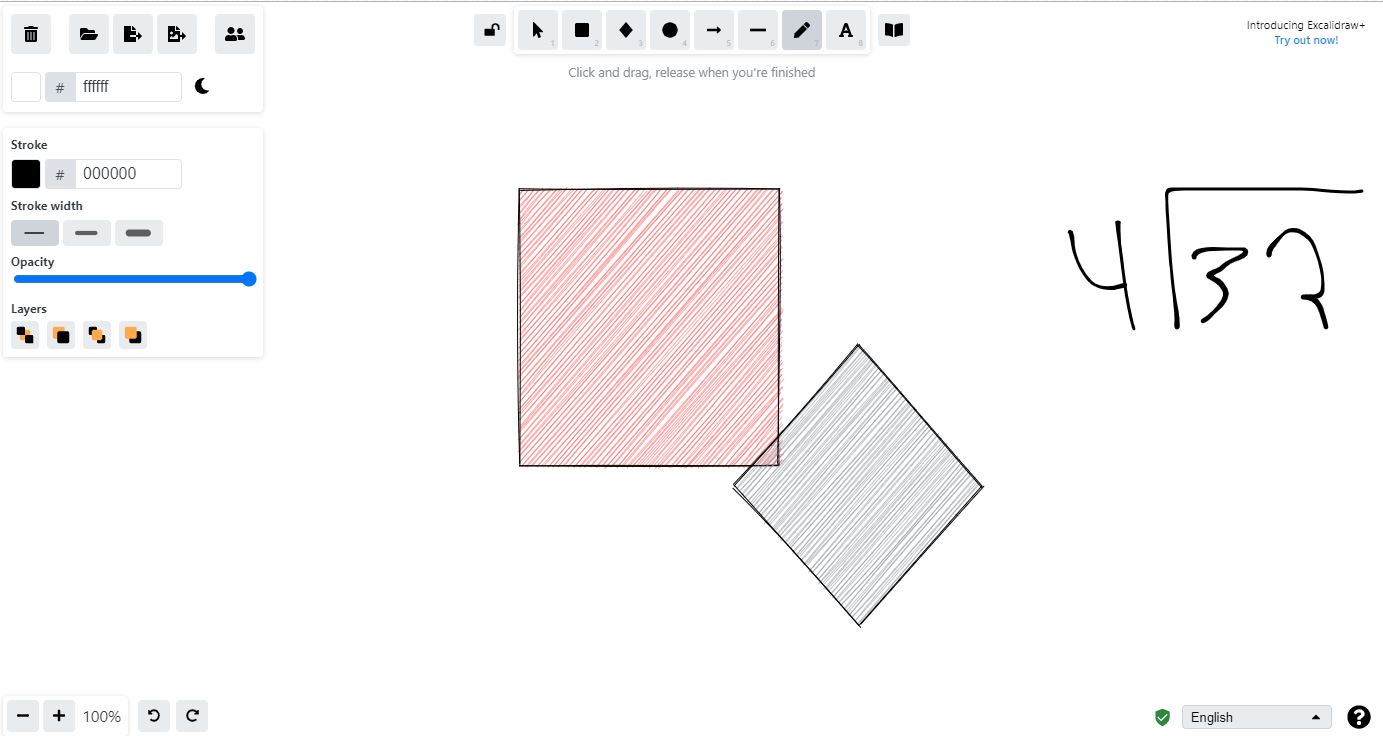Send shape to back using Layers option
1383x736 pixels.
pyautogui.click(x=24, y=334)
